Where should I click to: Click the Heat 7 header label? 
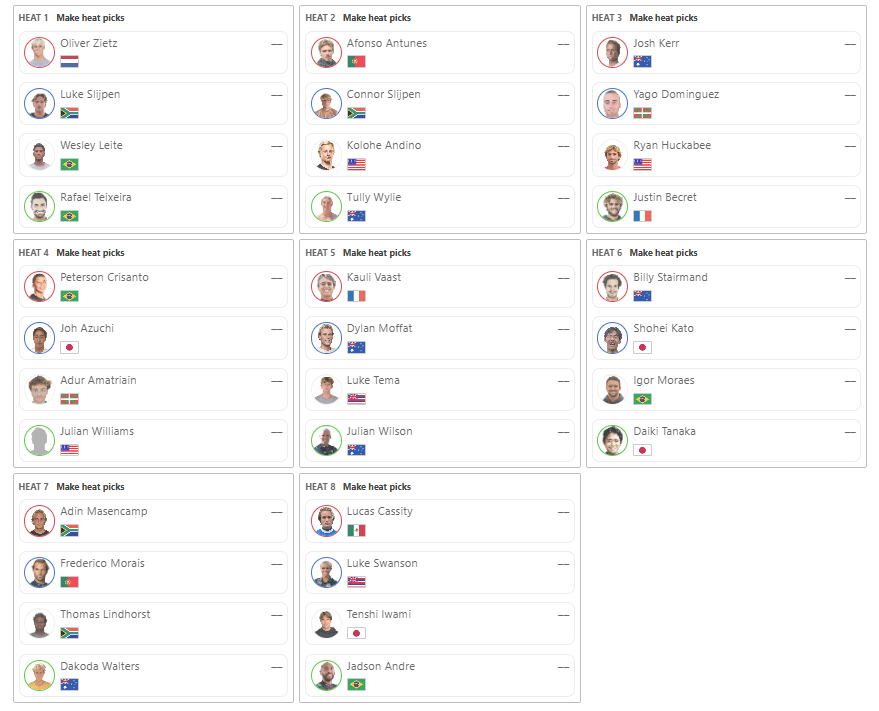point(34,487)
